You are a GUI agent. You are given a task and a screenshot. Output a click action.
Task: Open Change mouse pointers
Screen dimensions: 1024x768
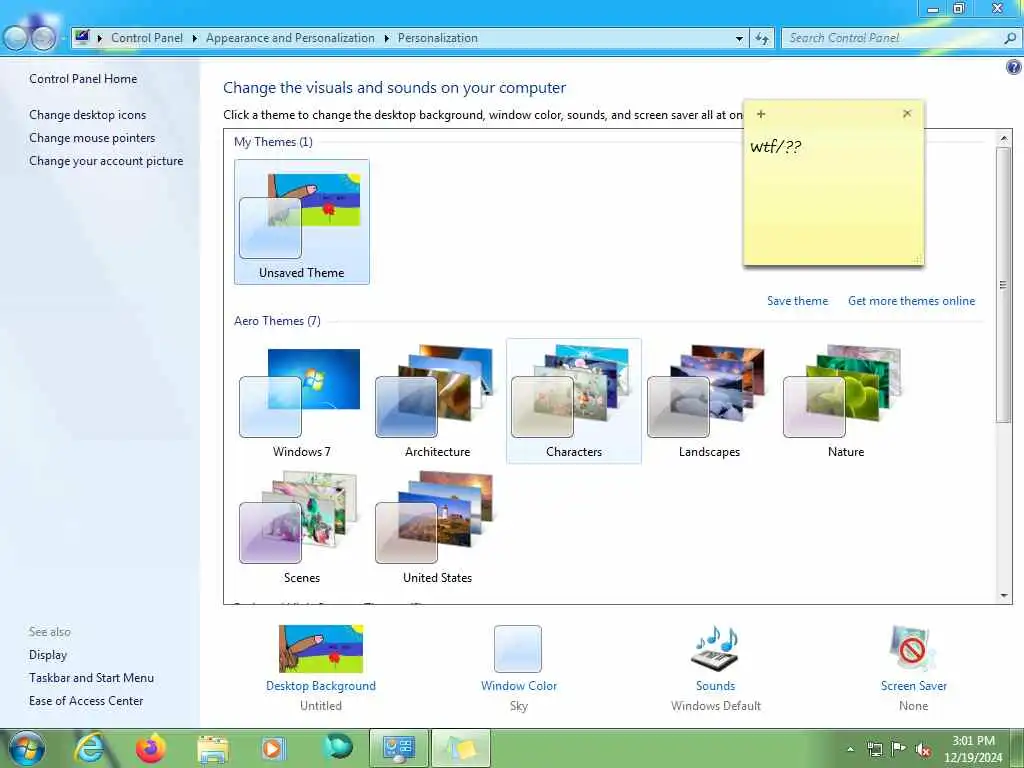92,138
